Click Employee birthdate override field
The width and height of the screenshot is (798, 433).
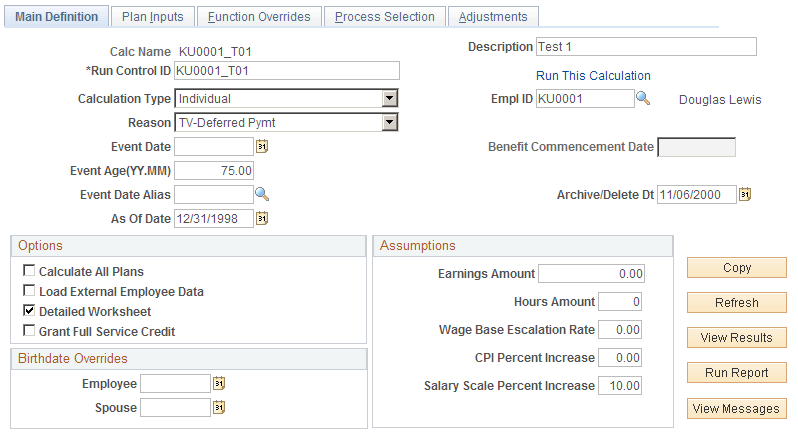coord(176,384)
